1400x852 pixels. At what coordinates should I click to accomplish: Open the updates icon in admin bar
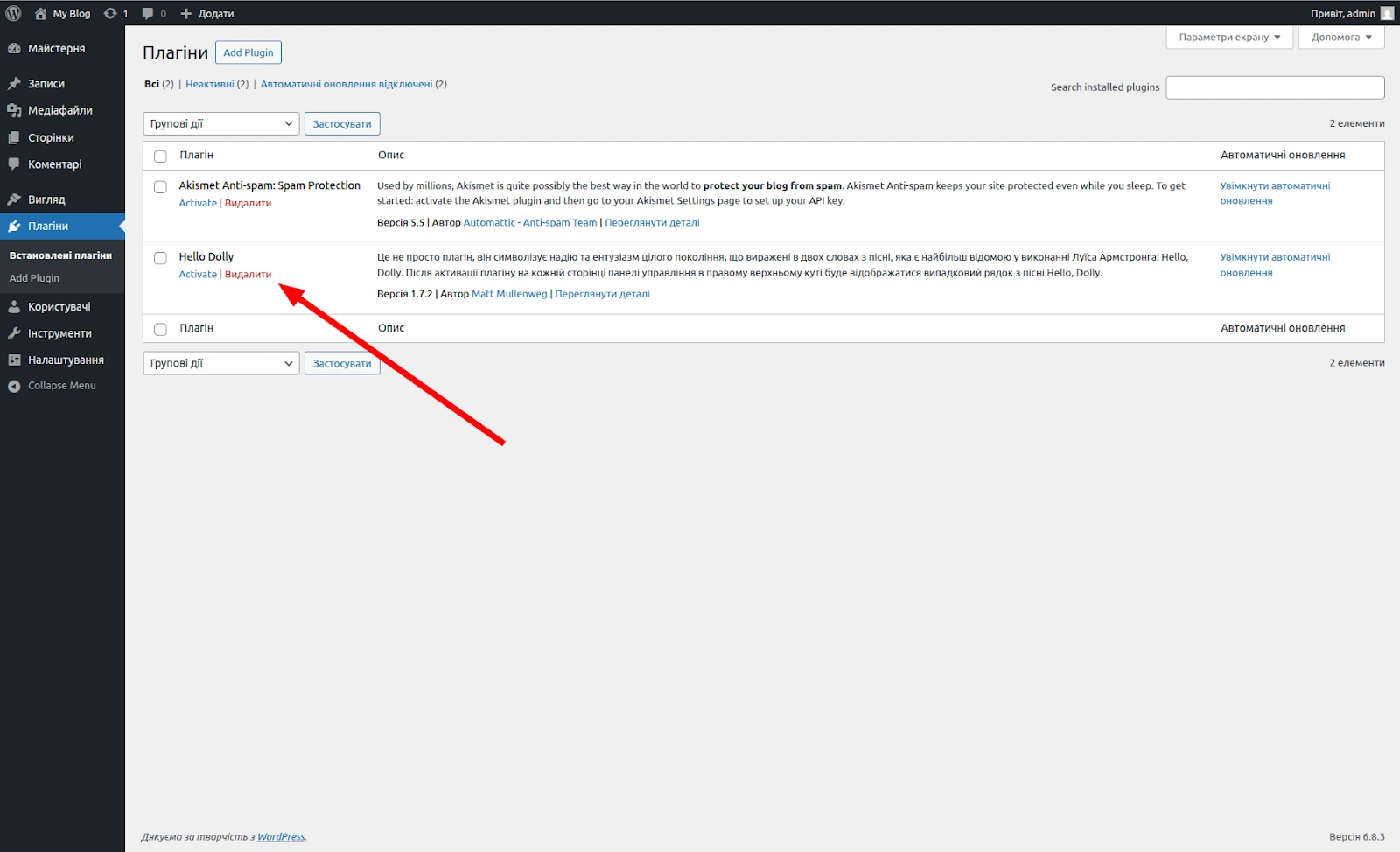pyautogui.click(x=110, y=13)
